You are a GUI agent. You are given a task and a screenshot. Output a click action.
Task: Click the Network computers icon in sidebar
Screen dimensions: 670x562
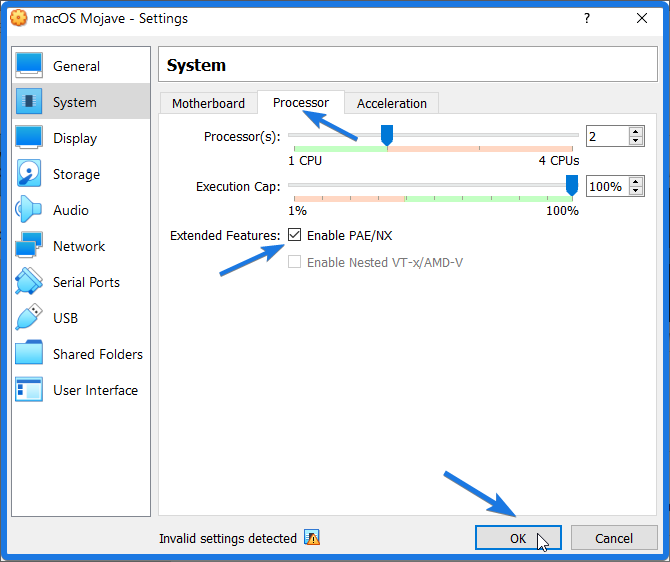click(x=29, y=245)
